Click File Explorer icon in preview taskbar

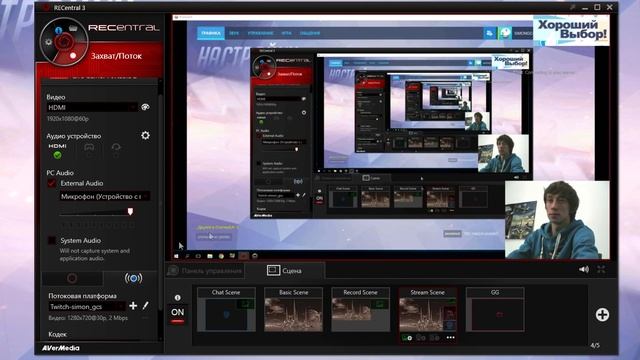point(210,256)
